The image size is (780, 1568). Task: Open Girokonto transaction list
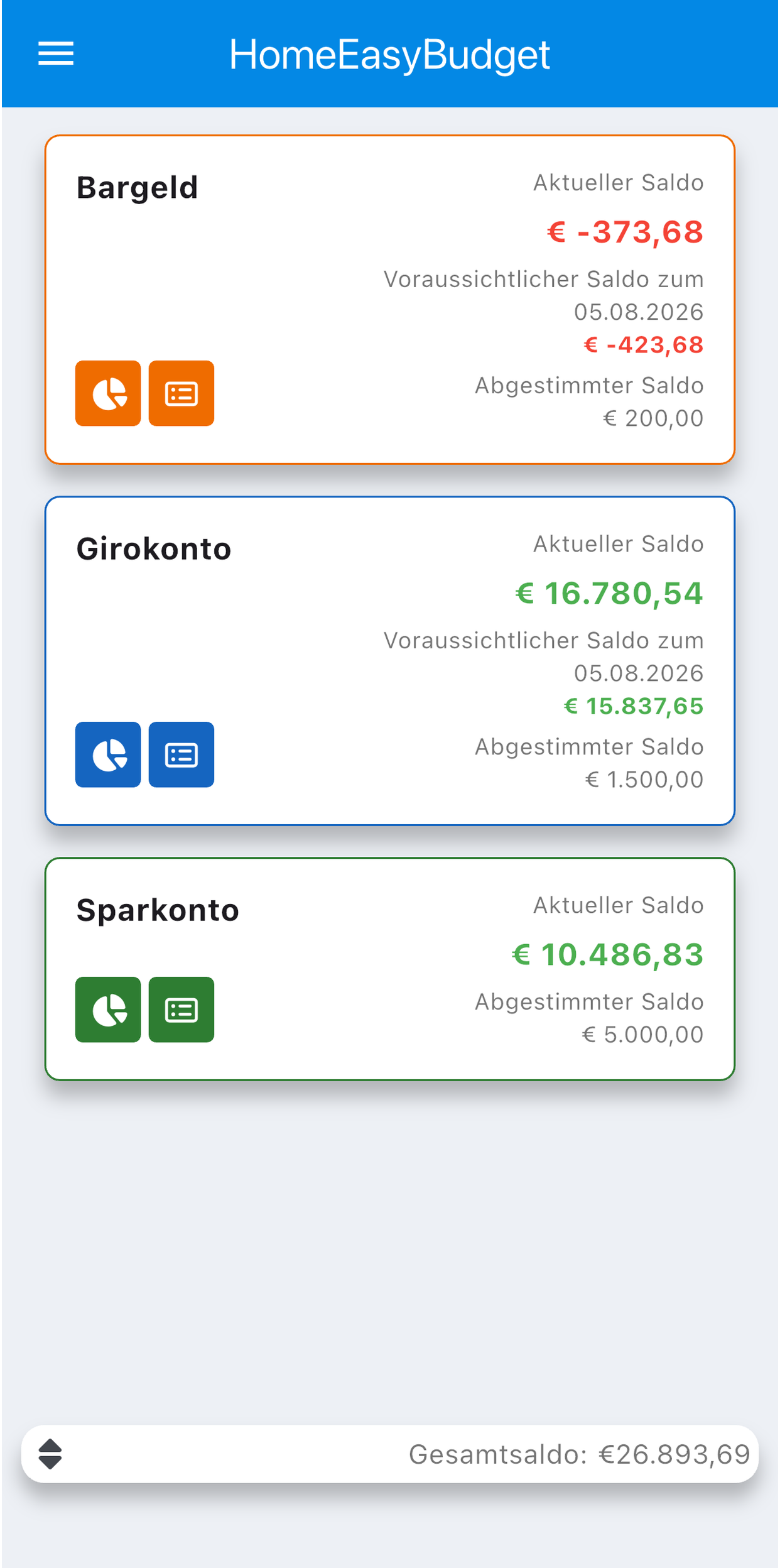click(181, 754)
